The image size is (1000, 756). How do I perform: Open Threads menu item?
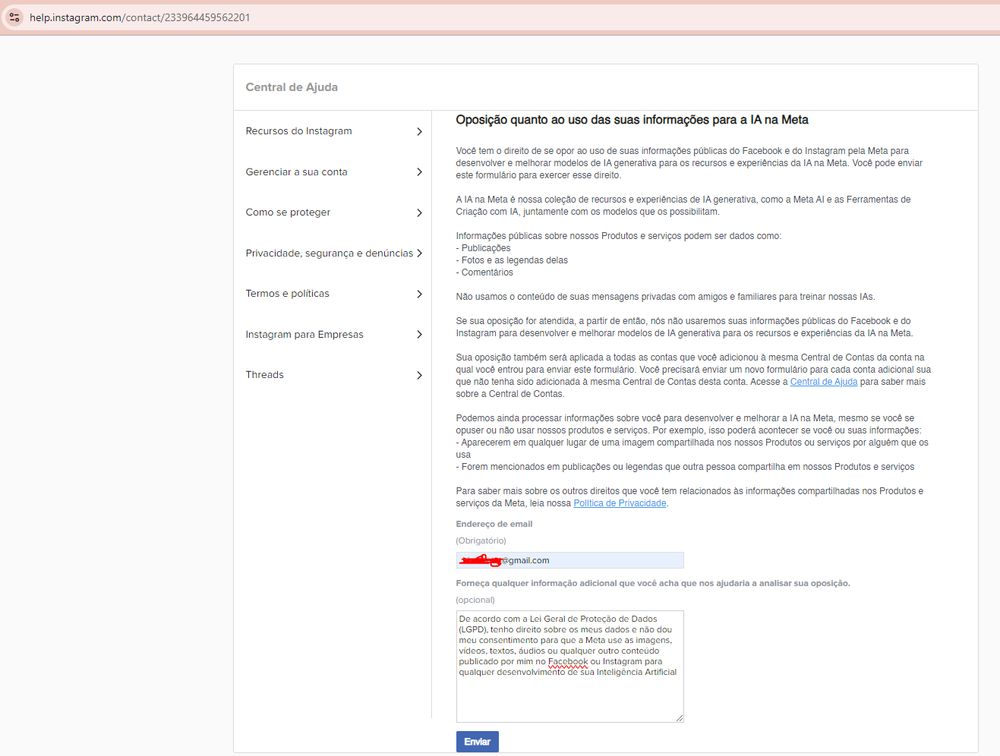coord(264,374)
